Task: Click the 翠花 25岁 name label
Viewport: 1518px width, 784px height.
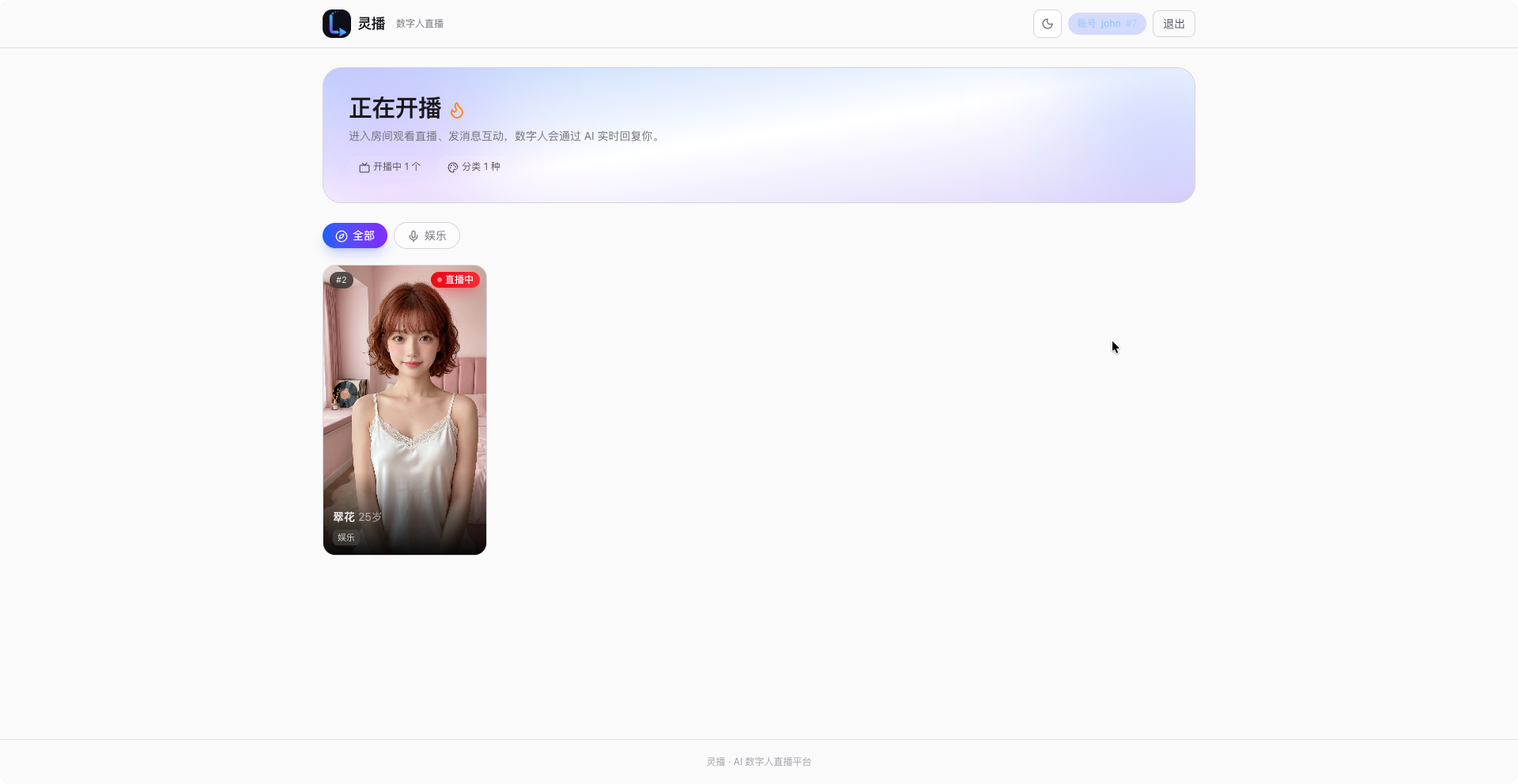Action: (x=357, y=517)
